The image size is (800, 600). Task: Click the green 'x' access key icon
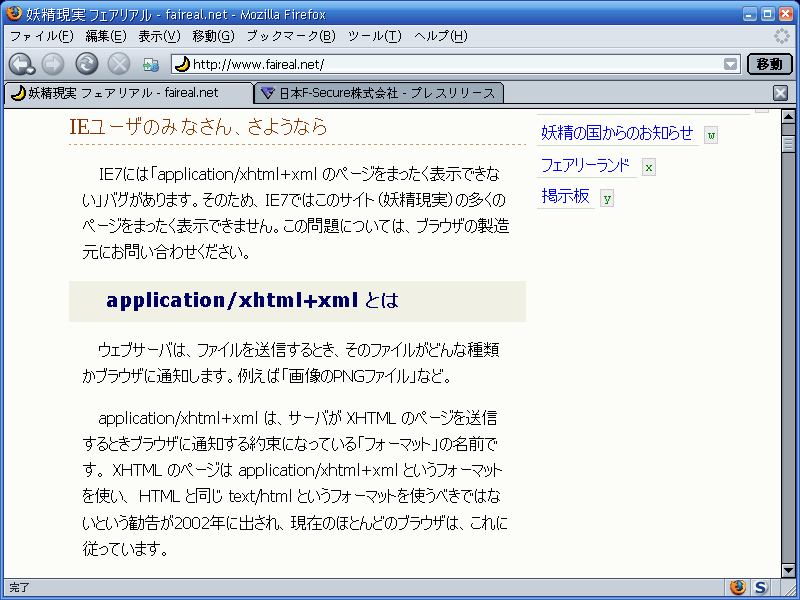pos(648,167)
